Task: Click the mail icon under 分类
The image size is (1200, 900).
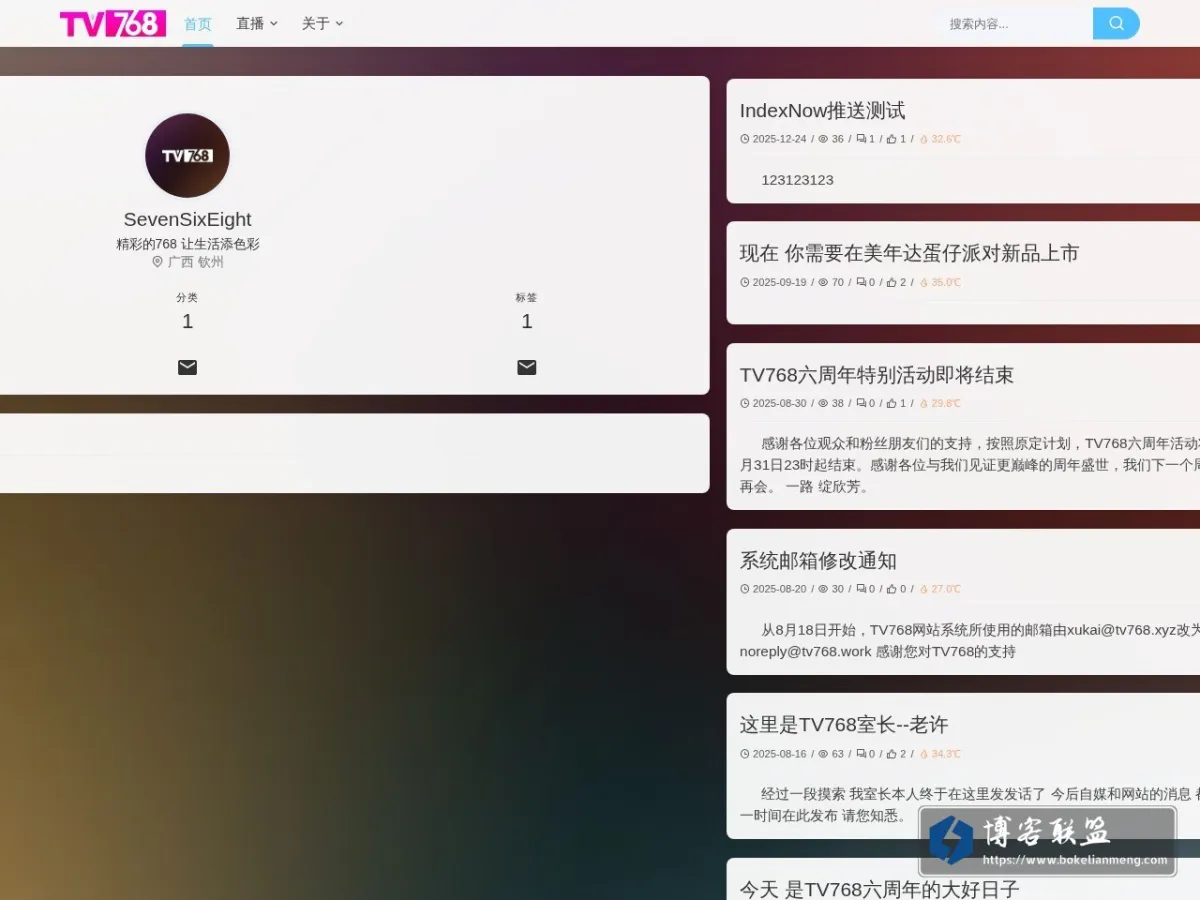Action: (187, 367)
